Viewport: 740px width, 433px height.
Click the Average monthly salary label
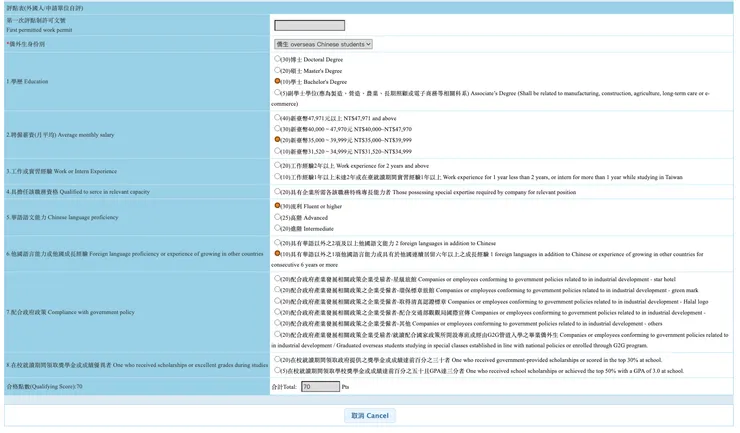60,135
